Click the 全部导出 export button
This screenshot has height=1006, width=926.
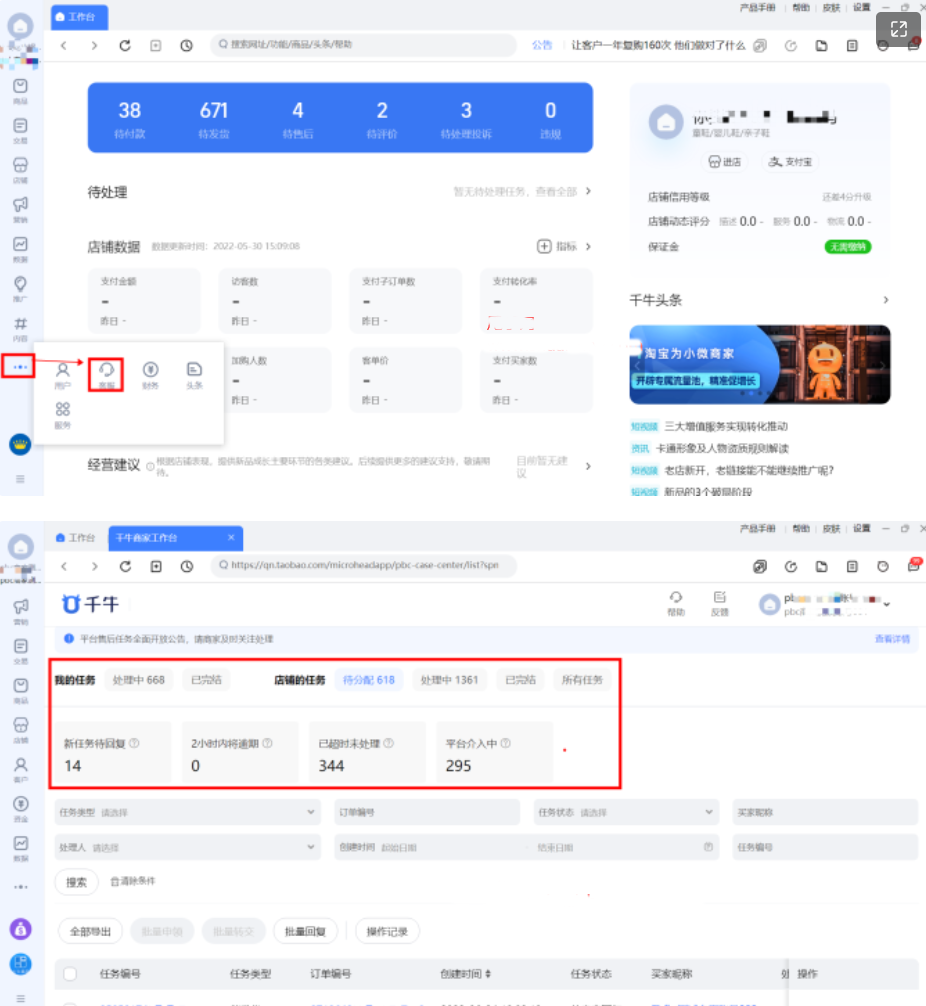click(x=90, y=931)
